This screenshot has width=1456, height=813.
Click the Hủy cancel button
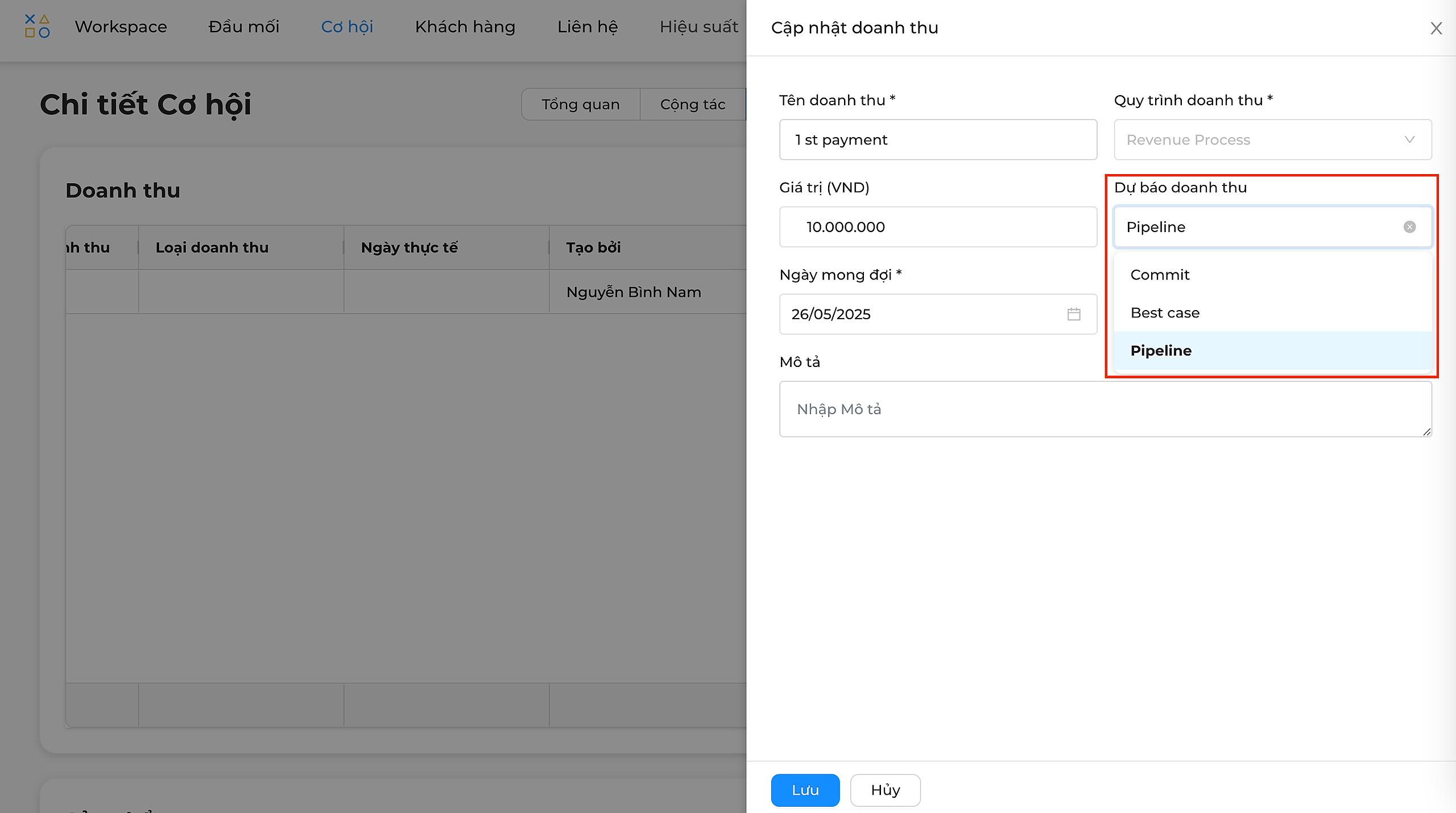(886, 790)
